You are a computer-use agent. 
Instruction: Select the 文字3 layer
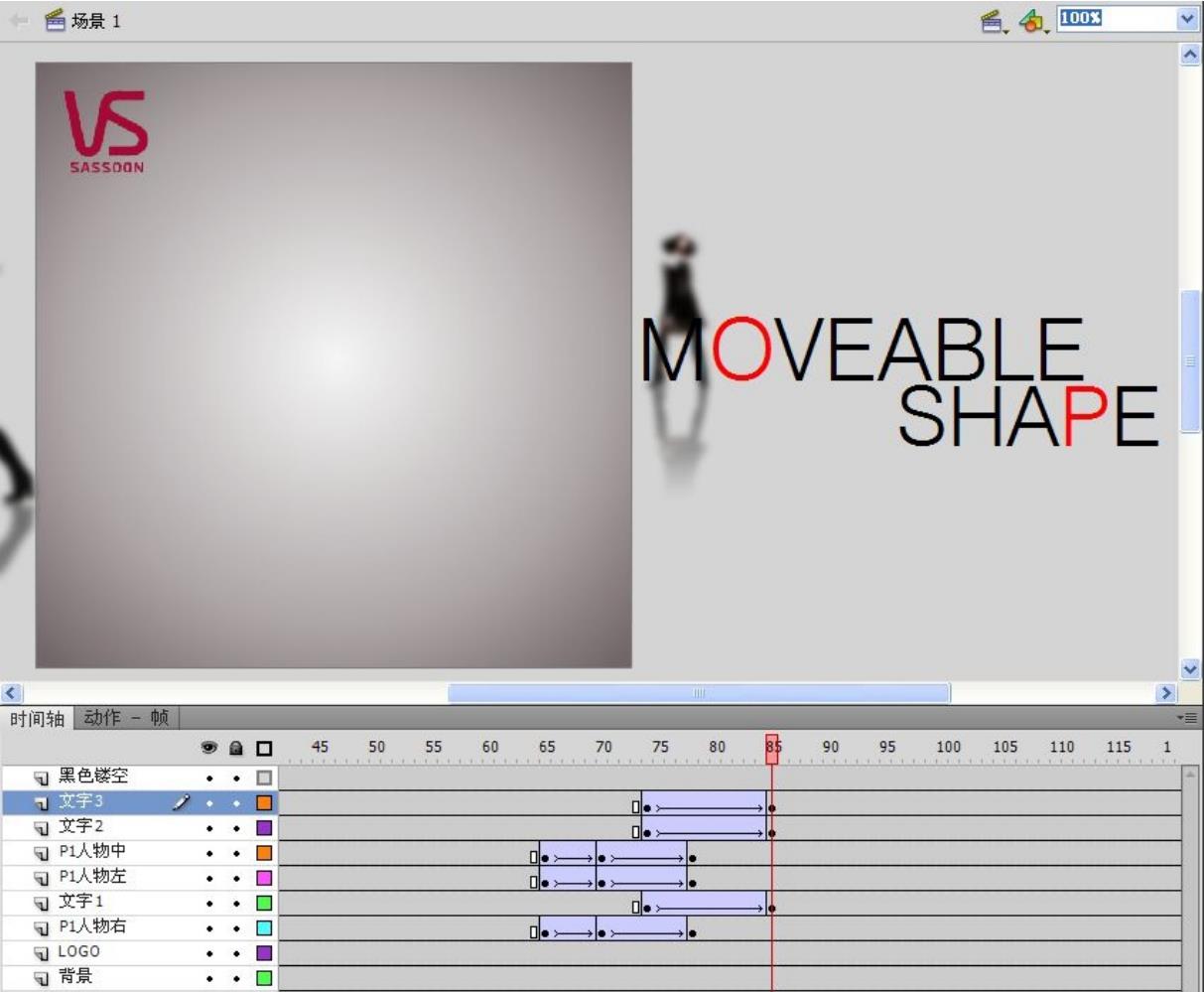[80, 801]
